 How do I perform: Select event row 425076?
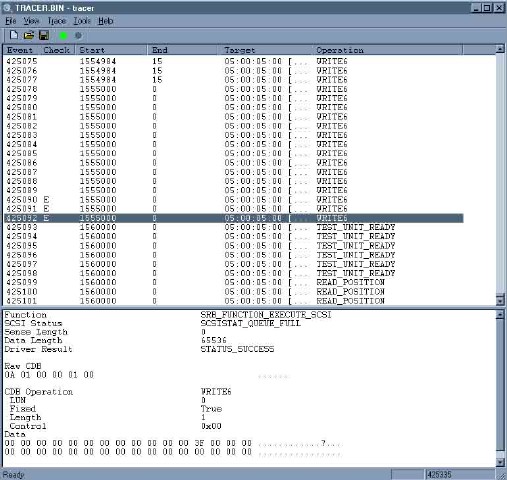pos(233,71)
